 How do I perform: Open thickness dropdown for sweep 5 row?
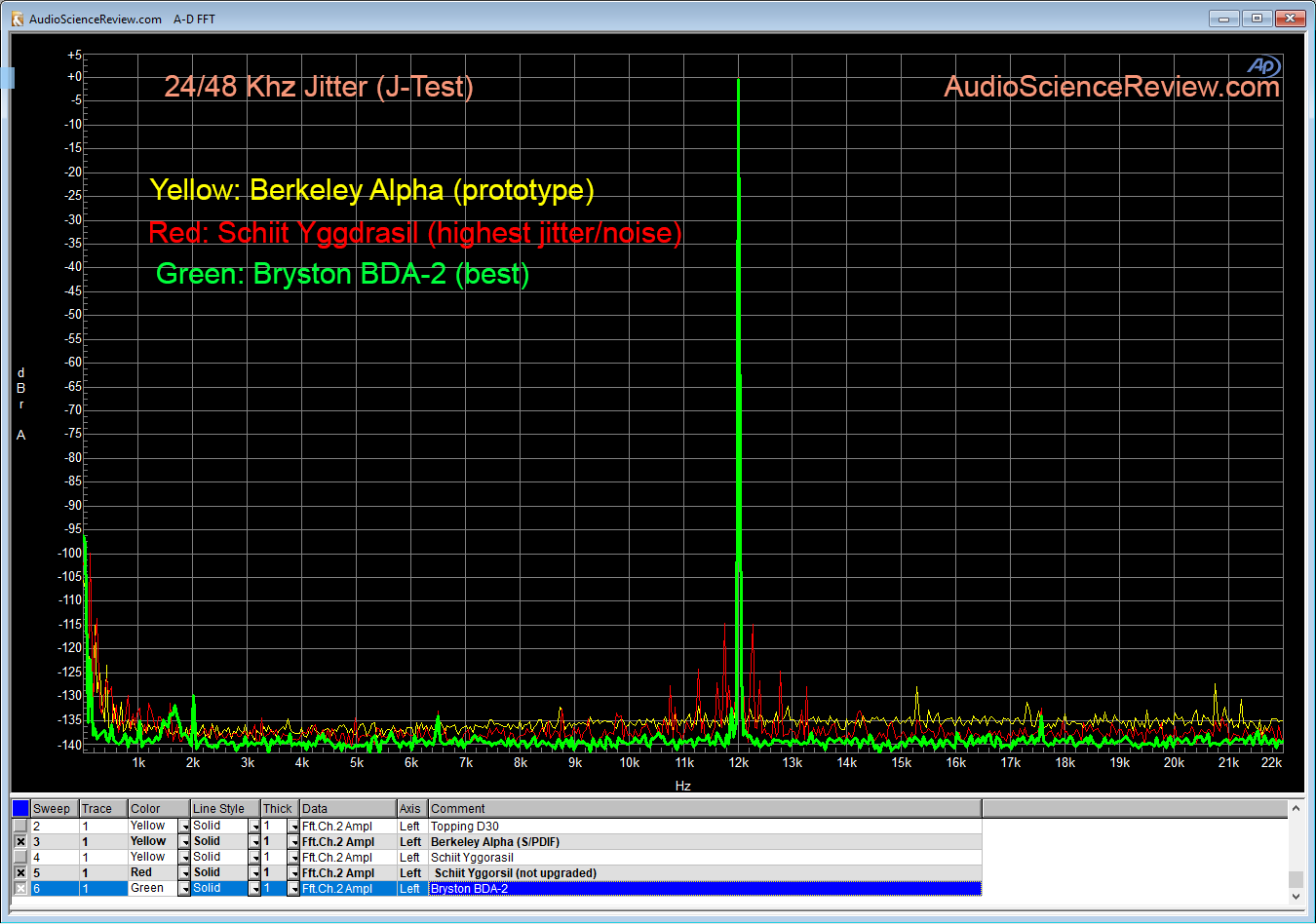click(x=293, y=873)
